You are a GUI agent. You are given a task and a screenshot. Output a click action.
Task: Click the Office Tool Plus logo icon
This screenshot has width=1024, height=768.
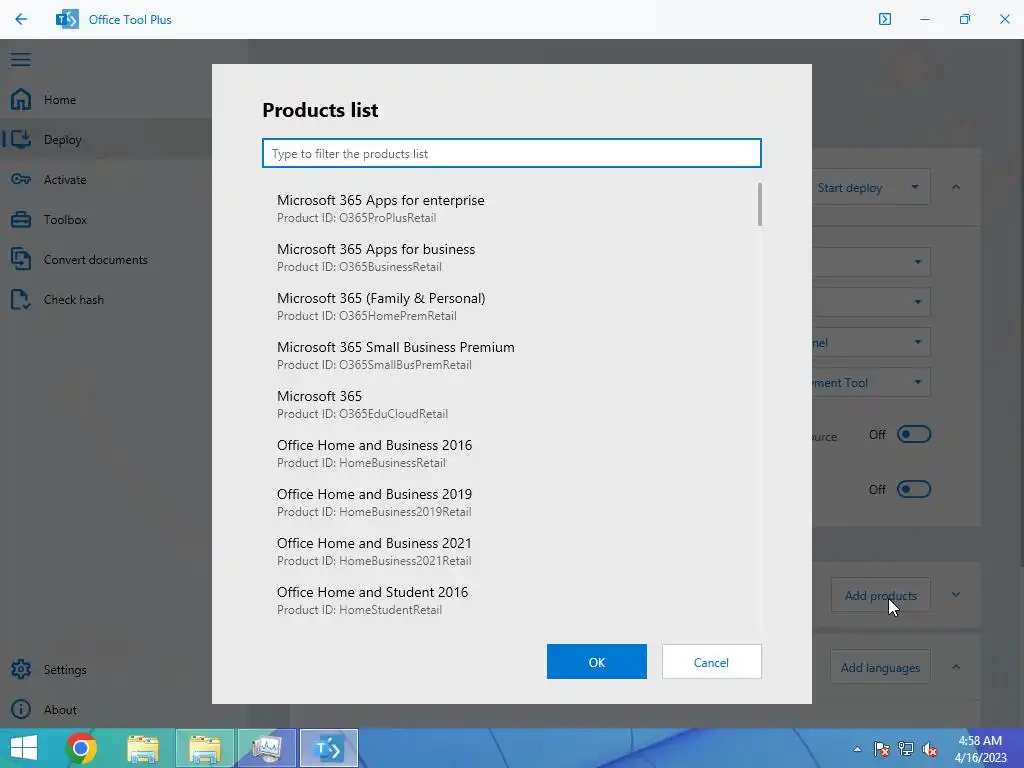click(x=67, y=20)
